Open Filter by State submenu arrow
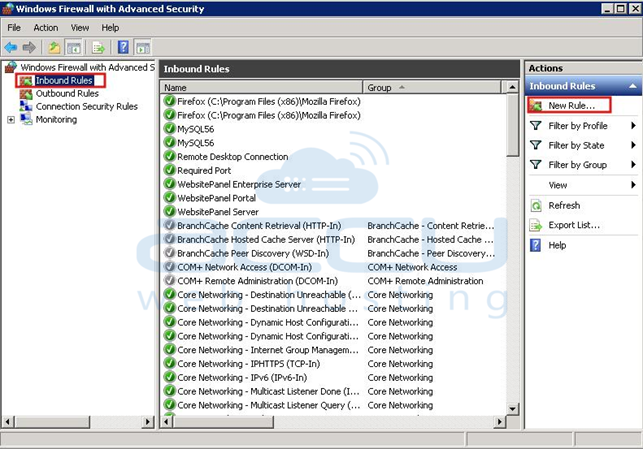The image size is (643, 449). point(634,145)
